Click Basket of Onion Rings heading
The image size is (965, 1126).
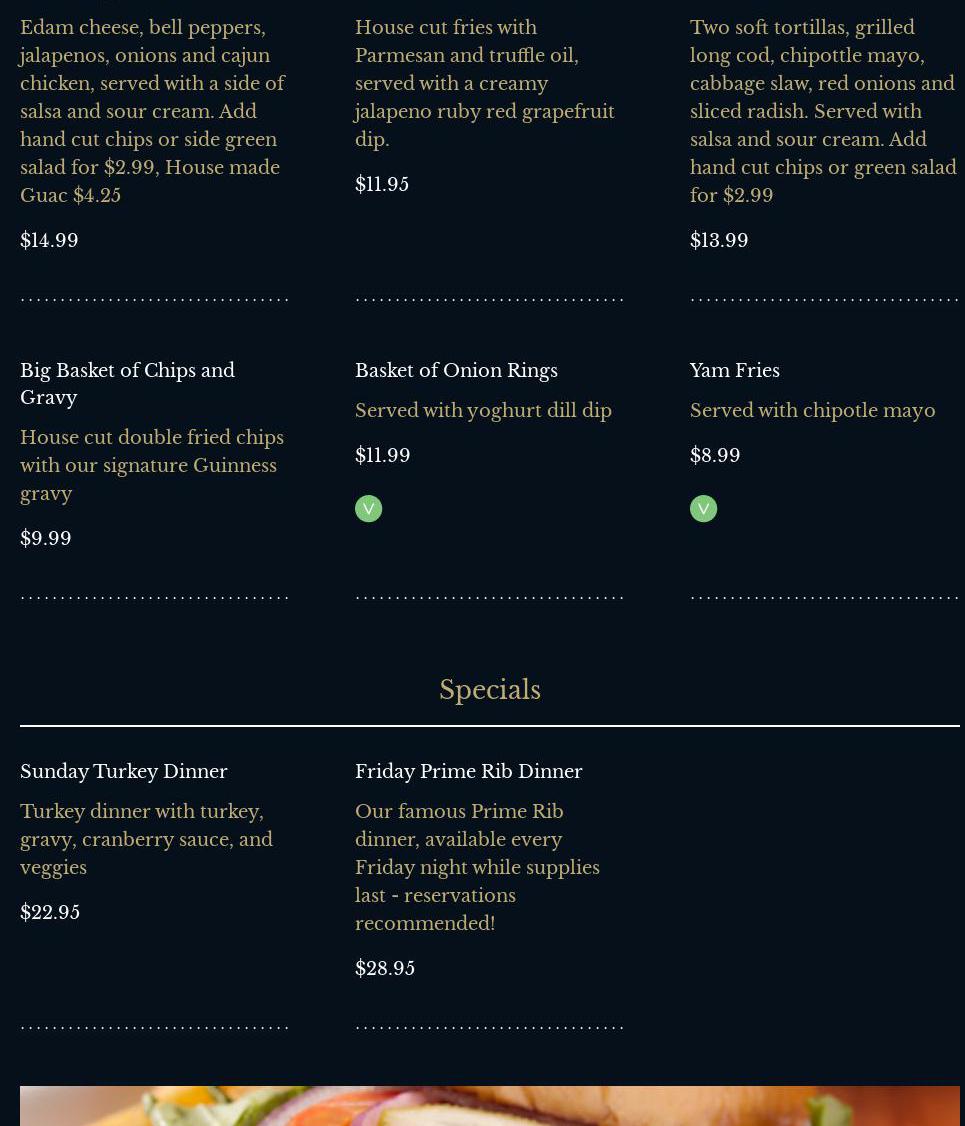456,370
